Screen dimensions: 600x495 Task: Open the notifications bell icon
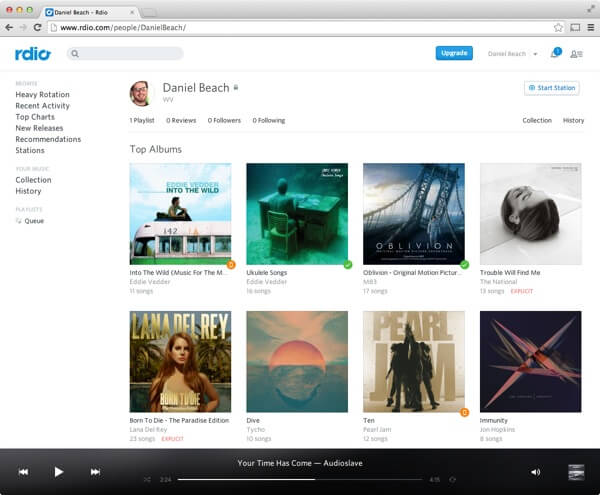[x=555, y=53]
